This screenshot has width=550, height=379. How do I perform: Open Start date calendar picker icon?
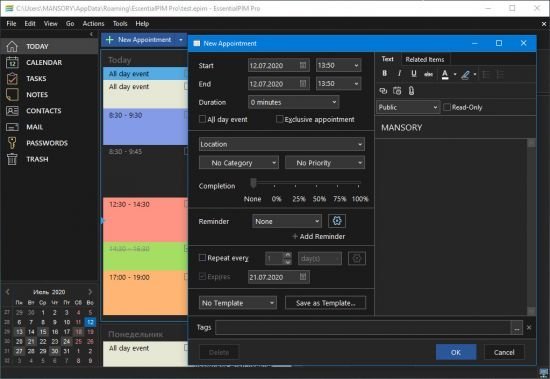303,65
